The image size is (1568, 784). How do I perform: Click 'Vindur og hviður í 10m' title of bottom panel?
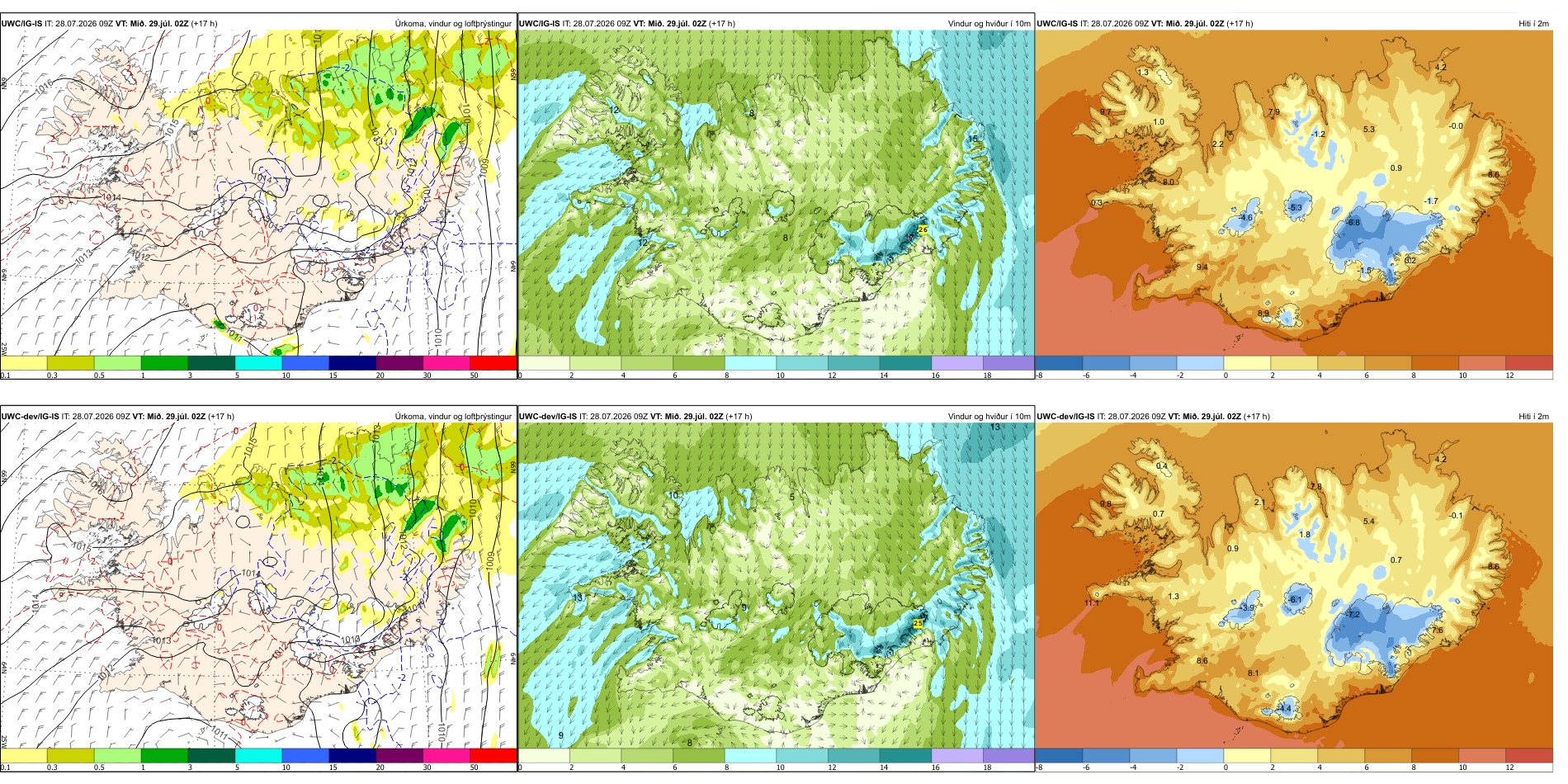point(989,416)
